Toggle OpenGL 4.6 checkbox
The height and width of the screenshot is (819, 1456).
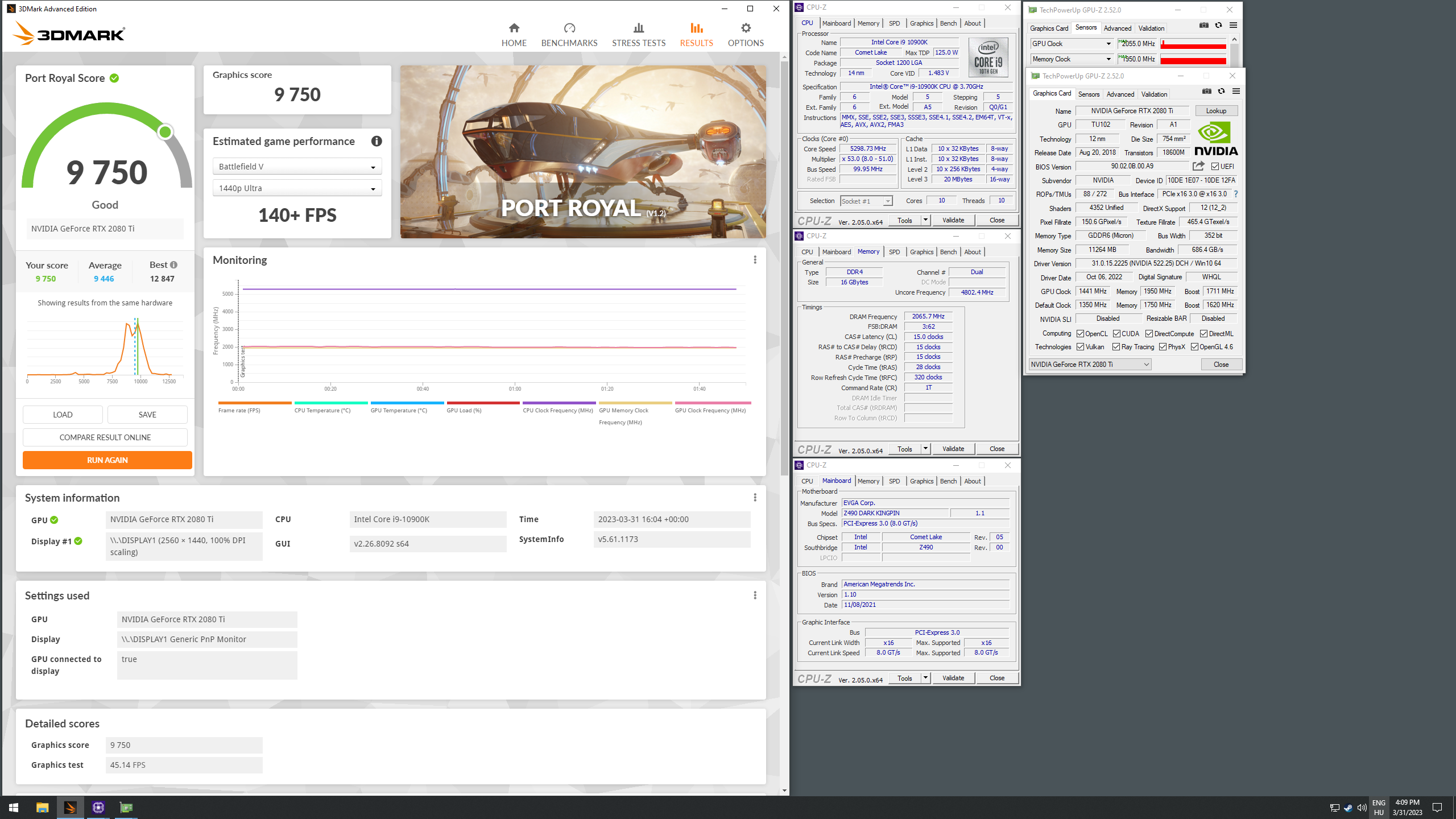point(1194,347)
